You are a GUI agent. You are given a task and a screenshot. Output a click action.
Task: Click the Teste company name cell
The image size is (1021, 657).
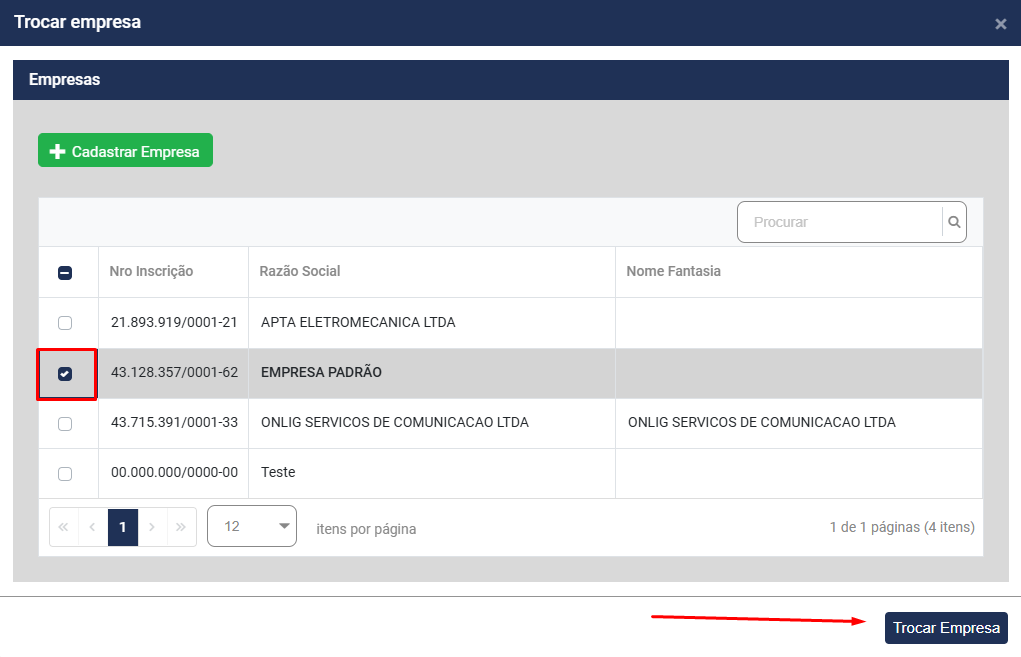coord(278,473)
